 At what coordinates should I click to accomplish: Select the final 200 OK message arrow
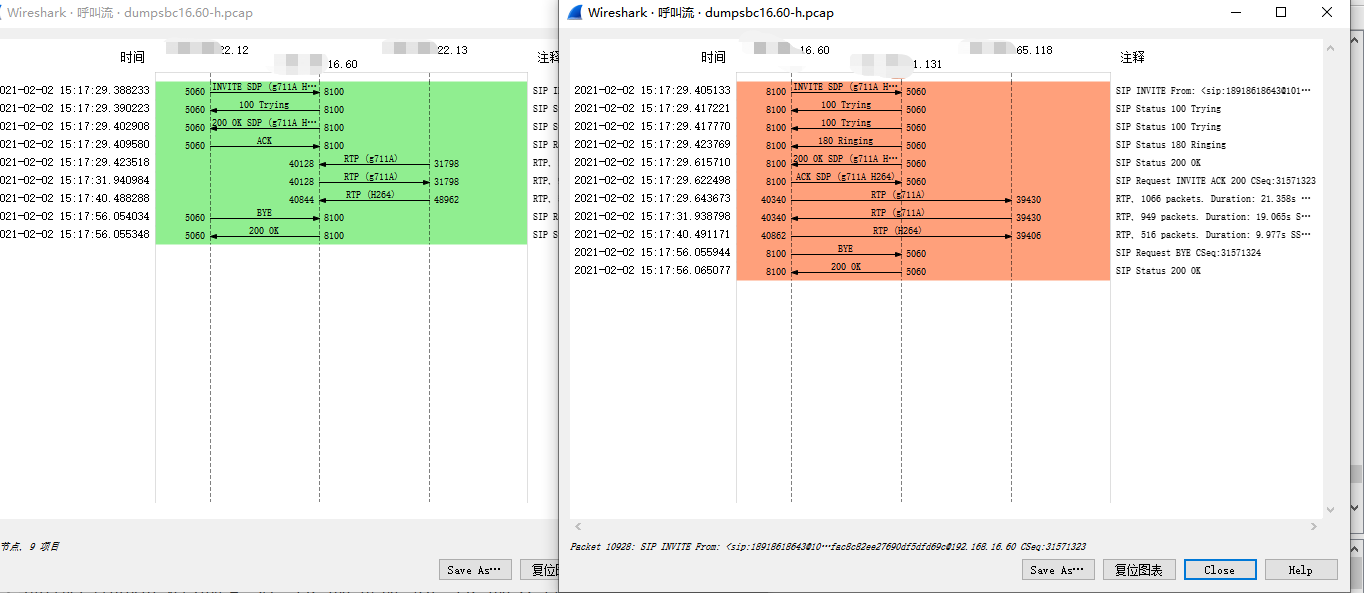click(845, 270)
